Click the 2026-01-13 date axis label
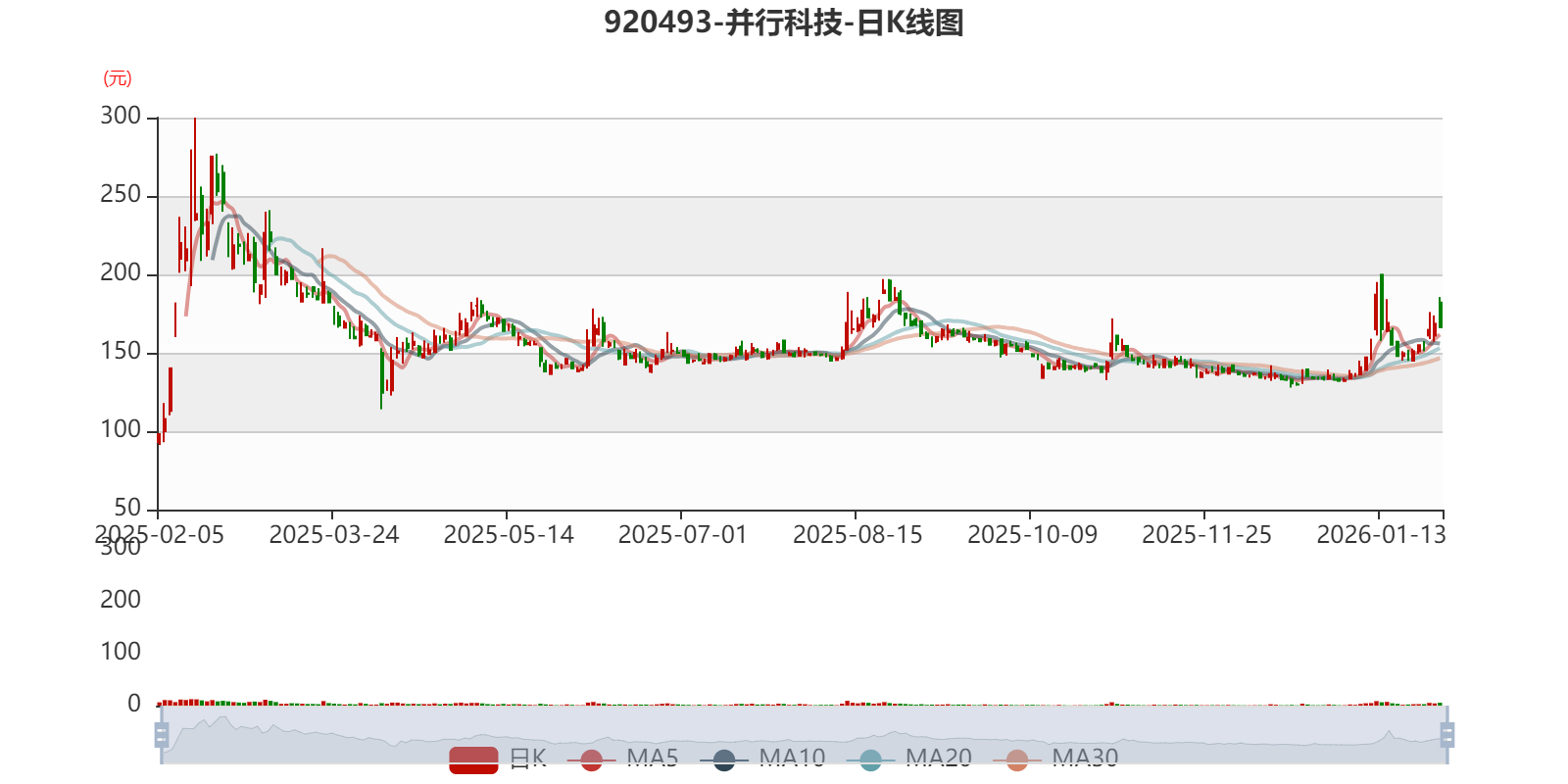This screenshot has height=784, width=1568. tap(1381, 535)
